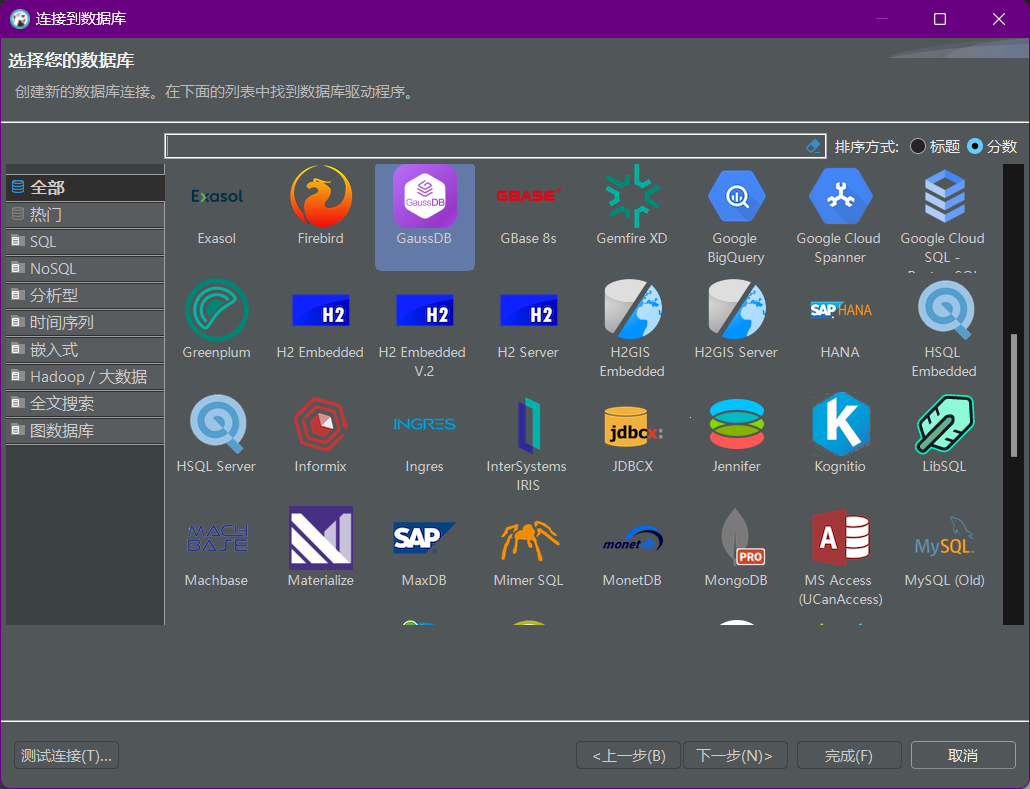Click the 测试连接(T)... button
Image resolution: width=1030 pixels, height=789 pixels.
66,755
